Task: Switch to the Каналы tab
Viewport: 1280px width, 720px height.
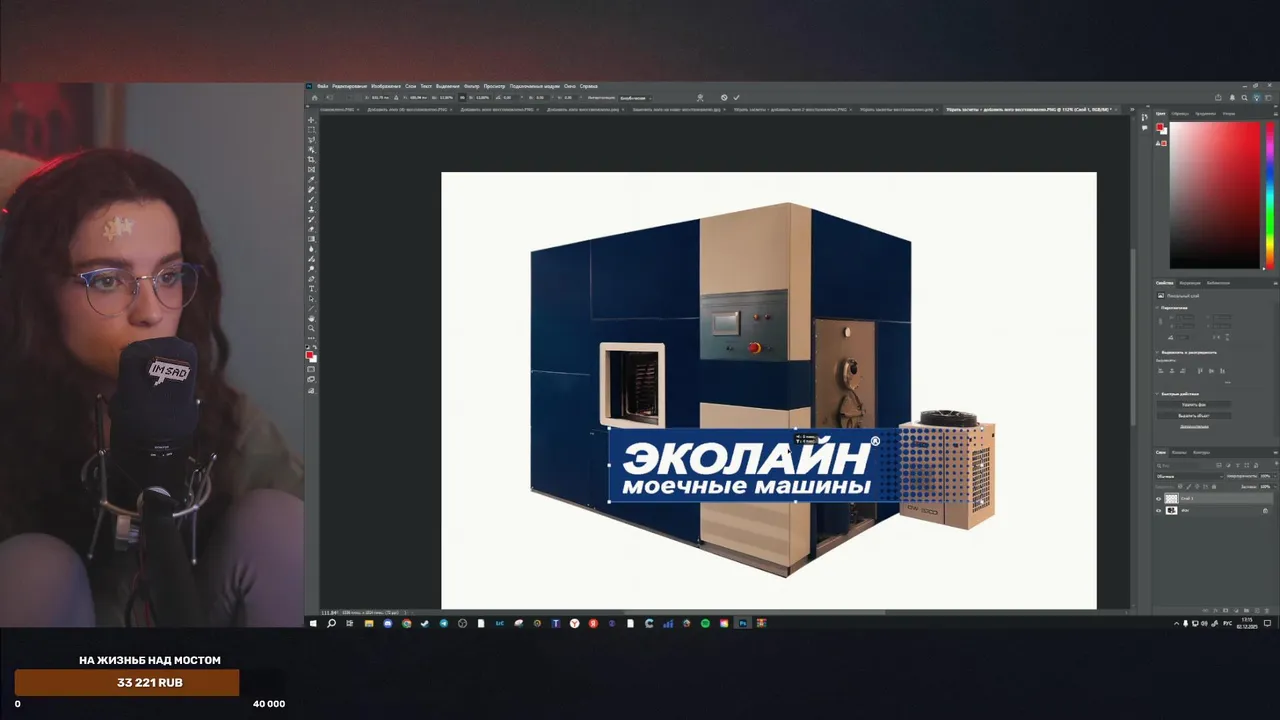Action: (1179, 452)
